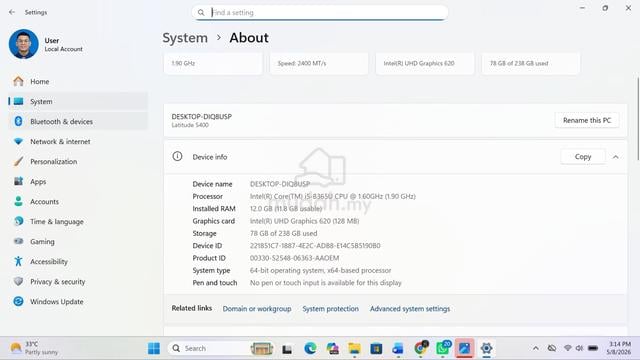Open Google Chrome from the taskbar
Viewport: 640px width, 360px height.
pos(420,348)
